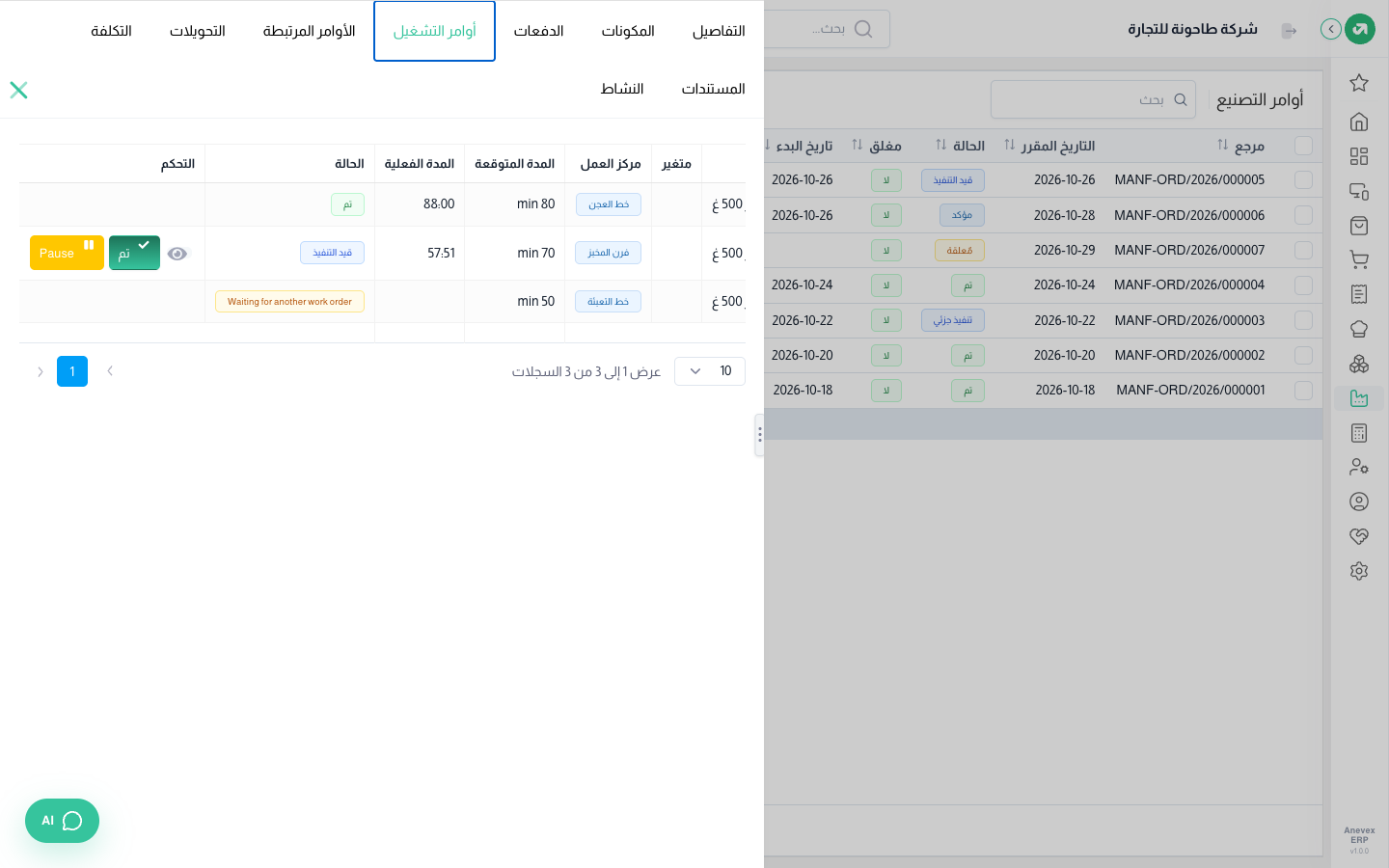This screenshot has height=868, width=1389.
Task: Switch to المكونات tab
Action: pyautogui.click(x=628, y=31)
